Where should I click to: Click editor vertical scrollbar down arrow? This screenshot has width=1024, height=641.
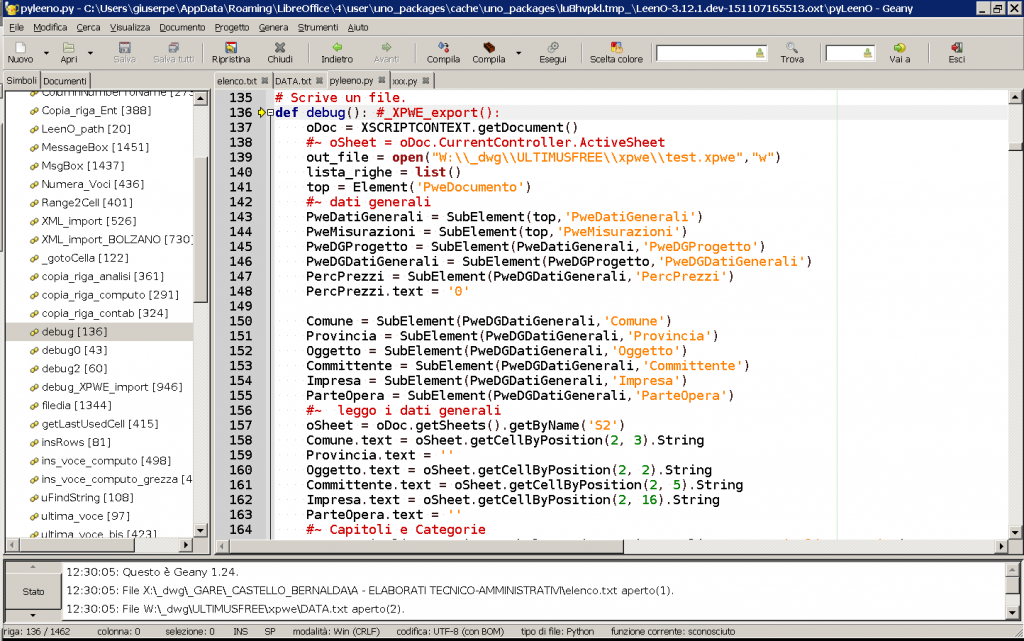point(1015,532)
